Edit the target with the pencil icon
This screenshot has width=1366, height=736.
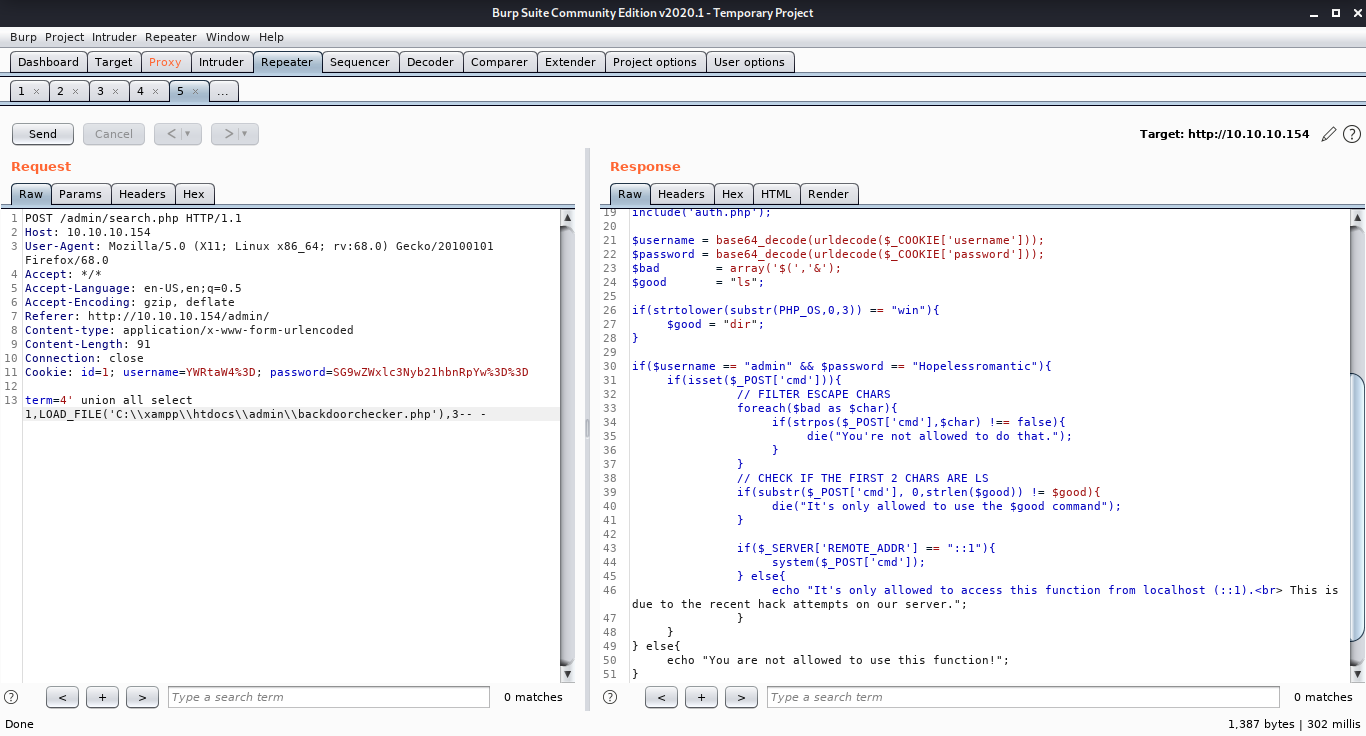pos(1328,134)
